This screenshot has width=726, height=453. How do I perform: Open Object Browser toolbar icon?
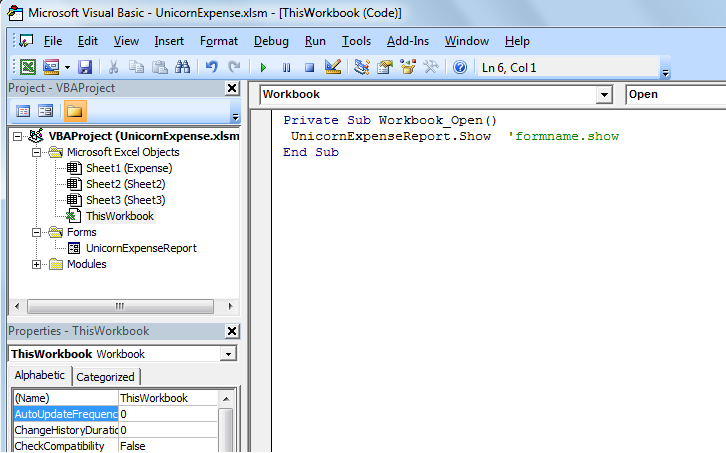coord(408,68)
